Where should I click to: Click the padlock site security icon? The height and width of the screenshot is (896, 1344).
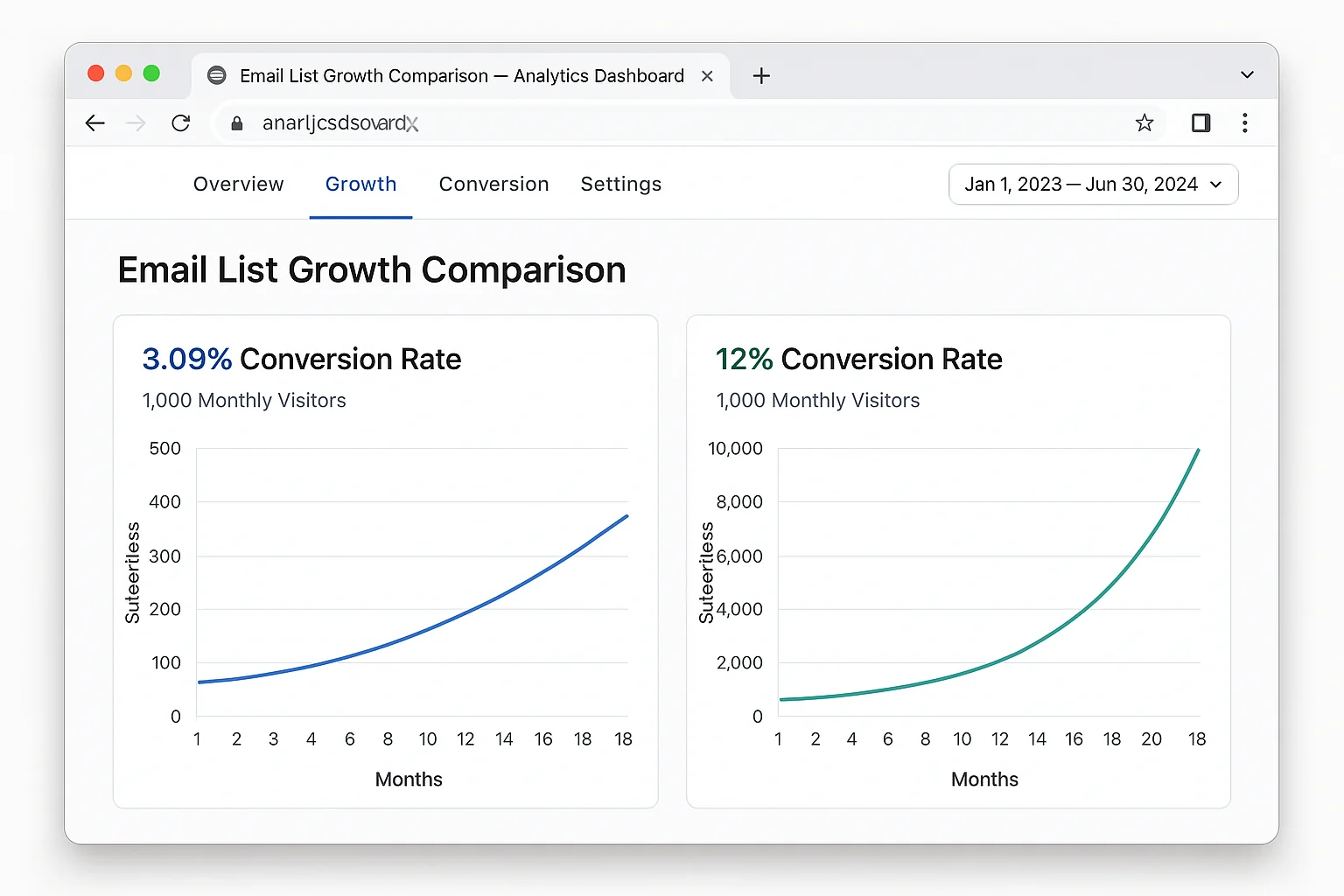tap(236, 123)
